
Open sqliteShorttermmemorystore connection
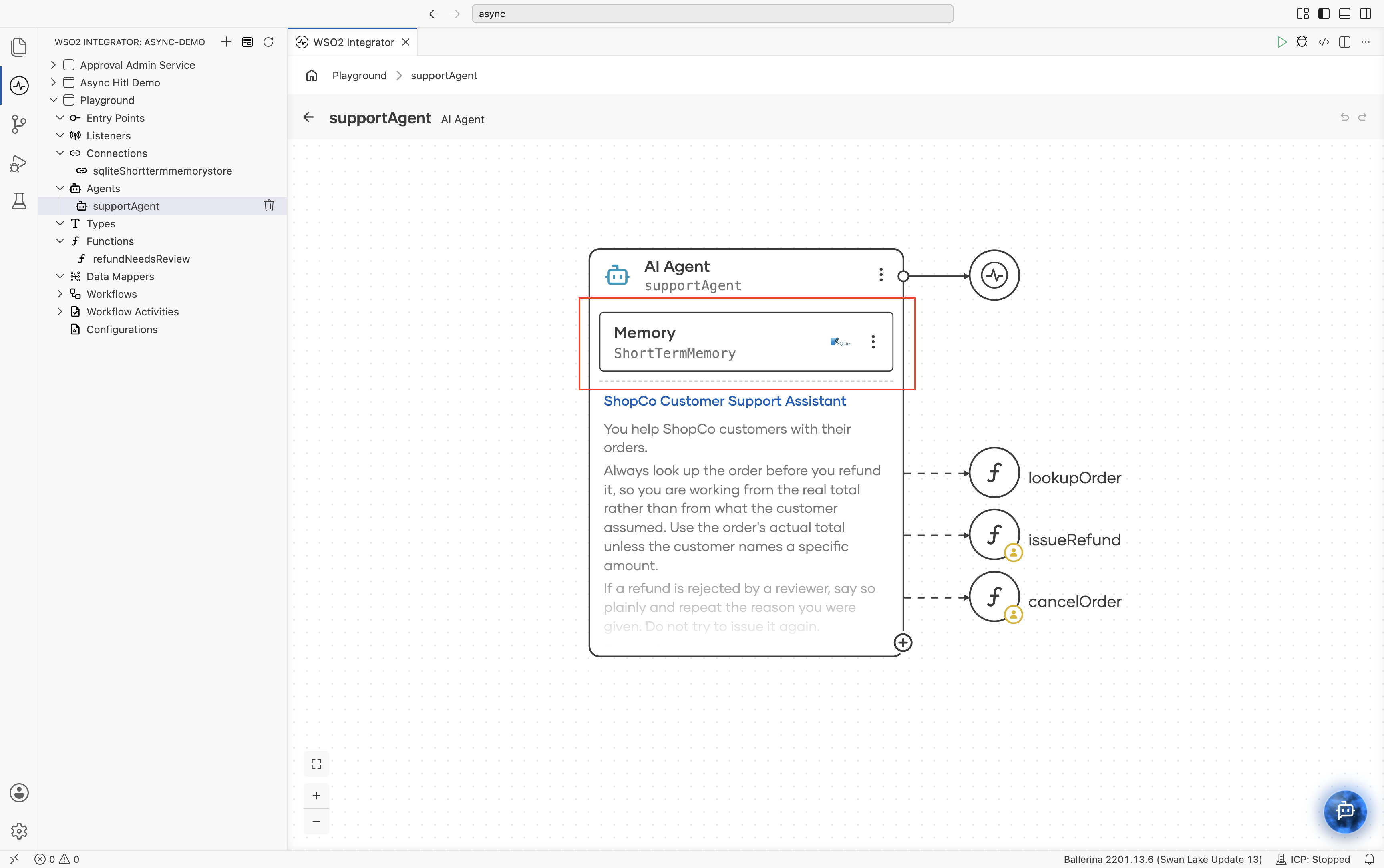163,171
